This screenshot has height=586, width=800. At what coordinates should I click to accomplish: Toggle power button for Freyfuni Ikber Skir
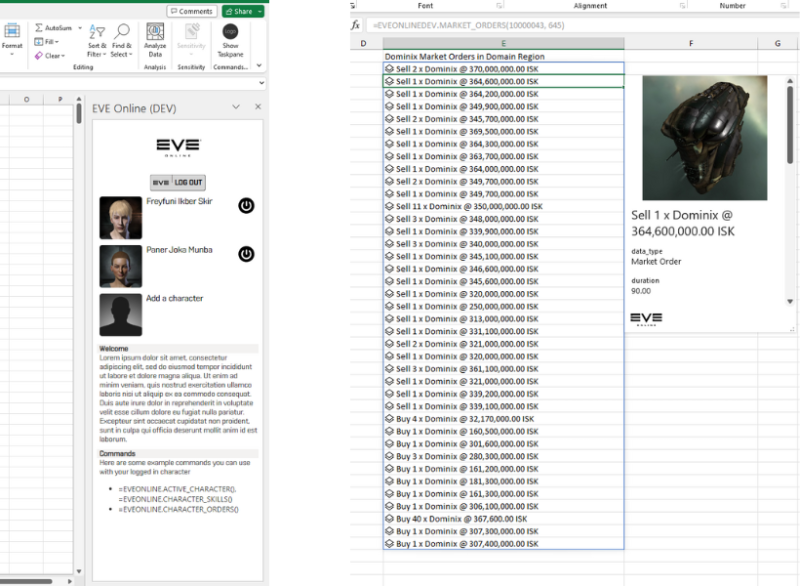pyautogui.click(x=246, y=206)
